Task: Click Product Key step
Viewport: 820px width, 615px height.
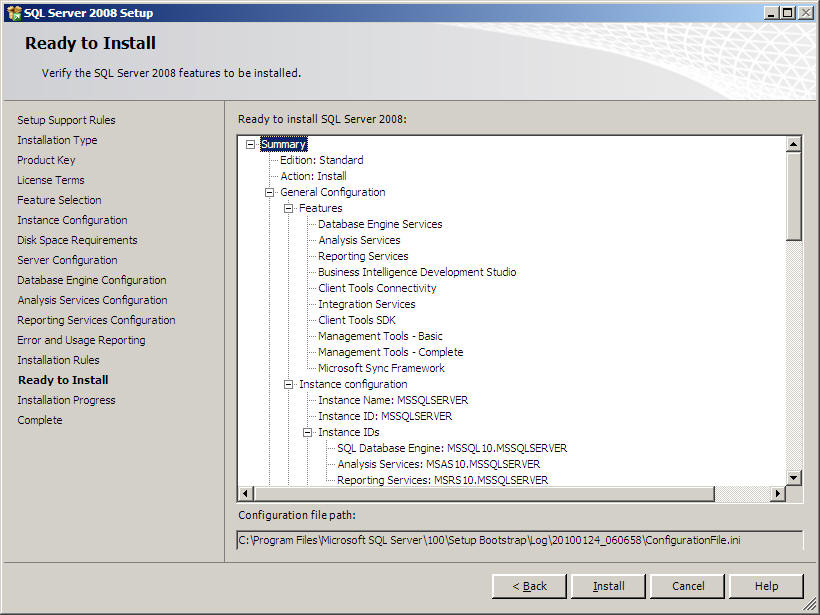Action: tap(46, 160)
